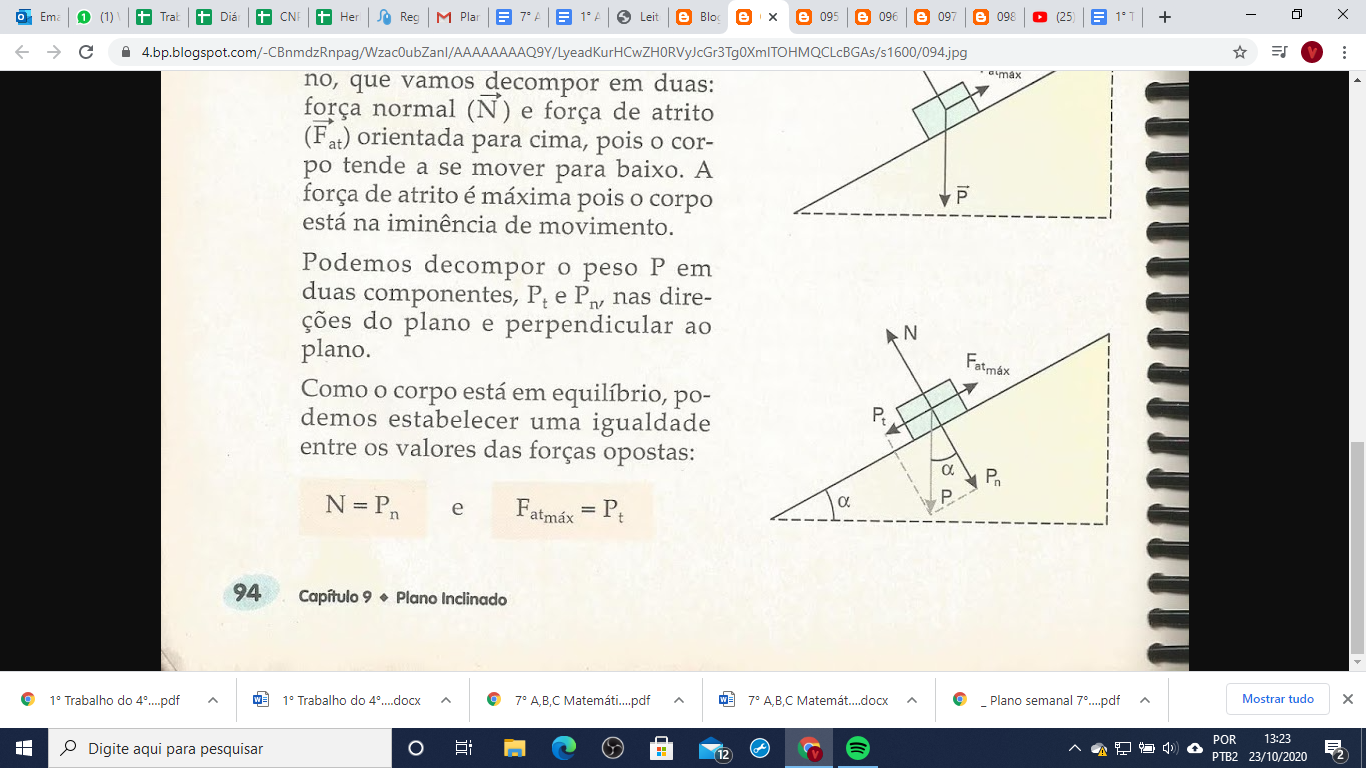
Task: Open the 'Blog' Blogger tab
Action: pos(697,17)
